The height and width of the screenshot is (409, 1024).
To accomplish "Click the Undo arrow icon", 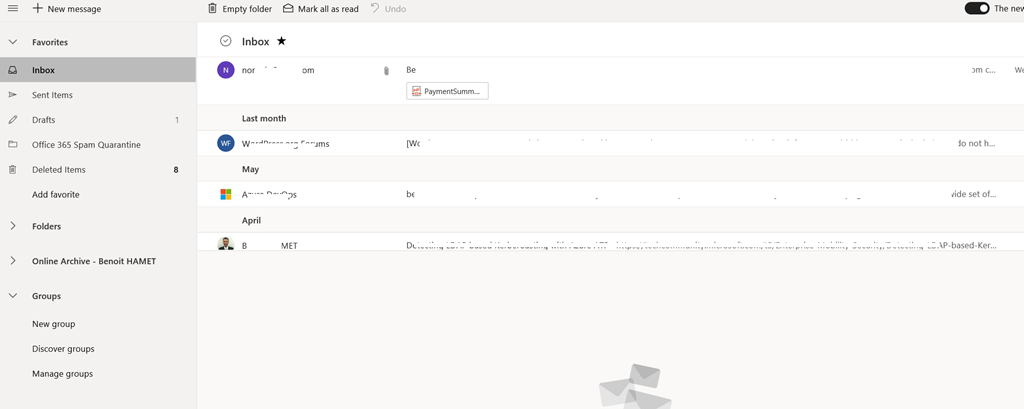I will 375,8.
